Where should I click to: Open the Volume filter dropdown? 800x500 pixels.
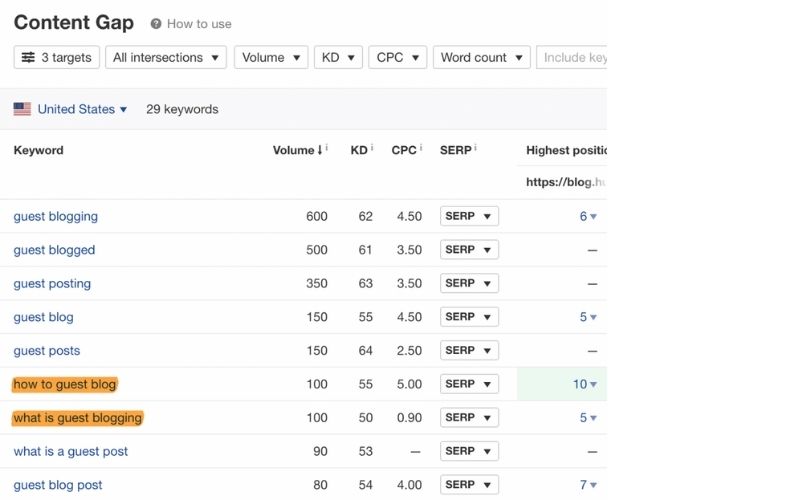(x=271, y=57)
